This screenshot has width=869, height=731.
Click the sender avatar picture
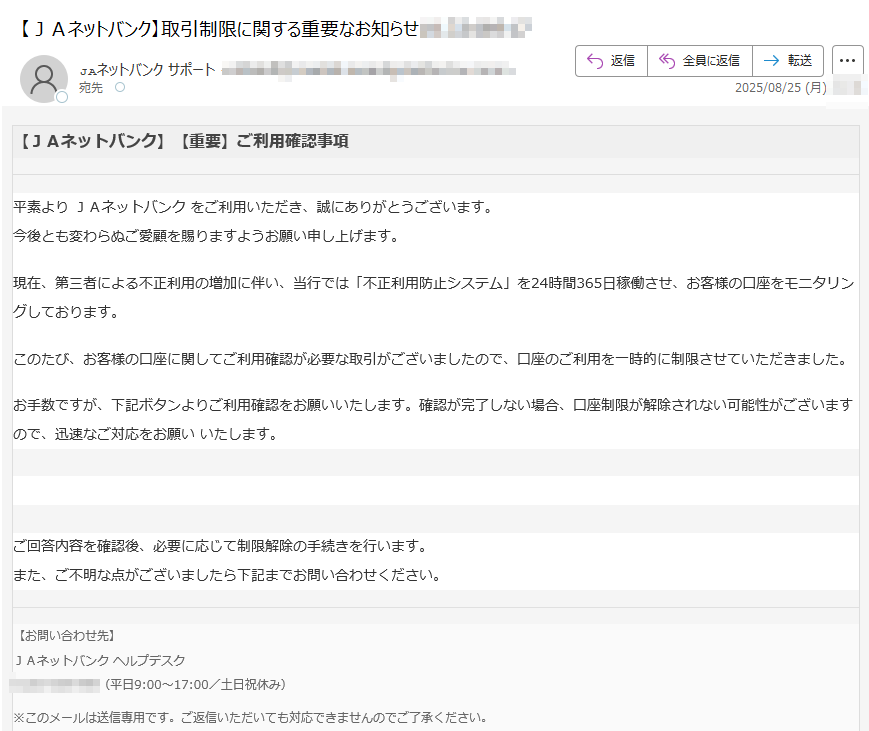[44, 79]
